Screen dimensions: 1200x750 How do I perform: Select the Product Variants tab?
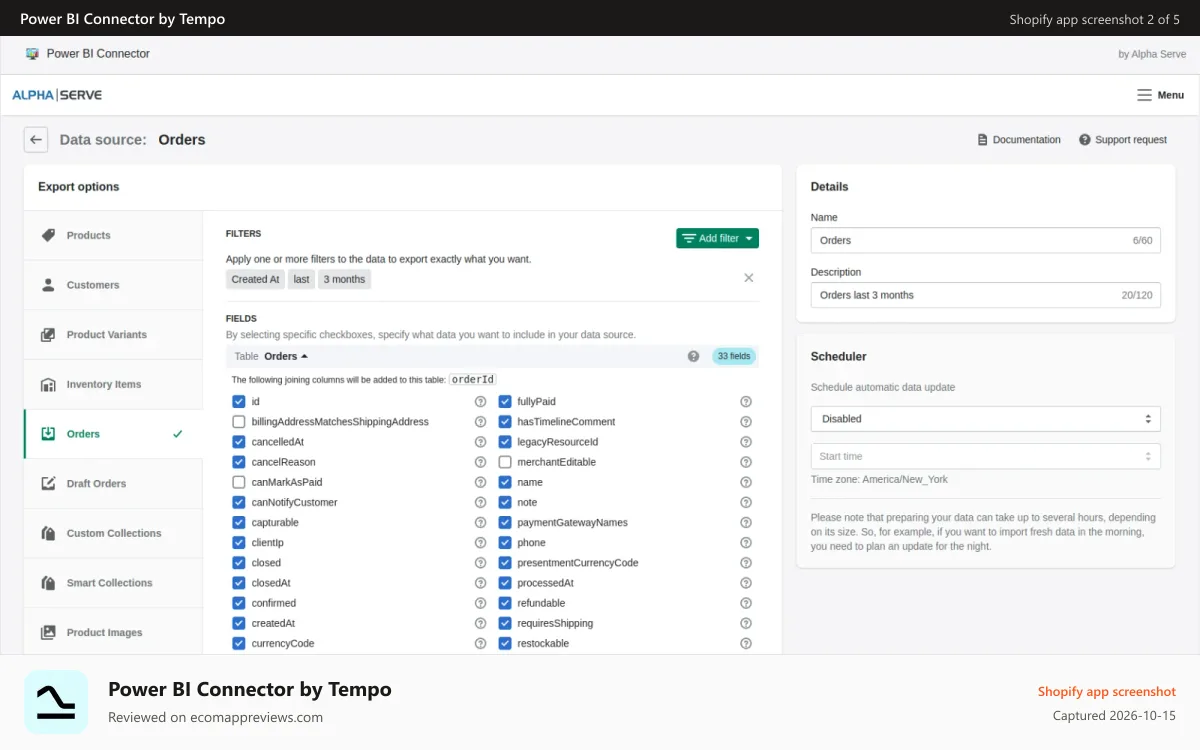tap(113, 335)
